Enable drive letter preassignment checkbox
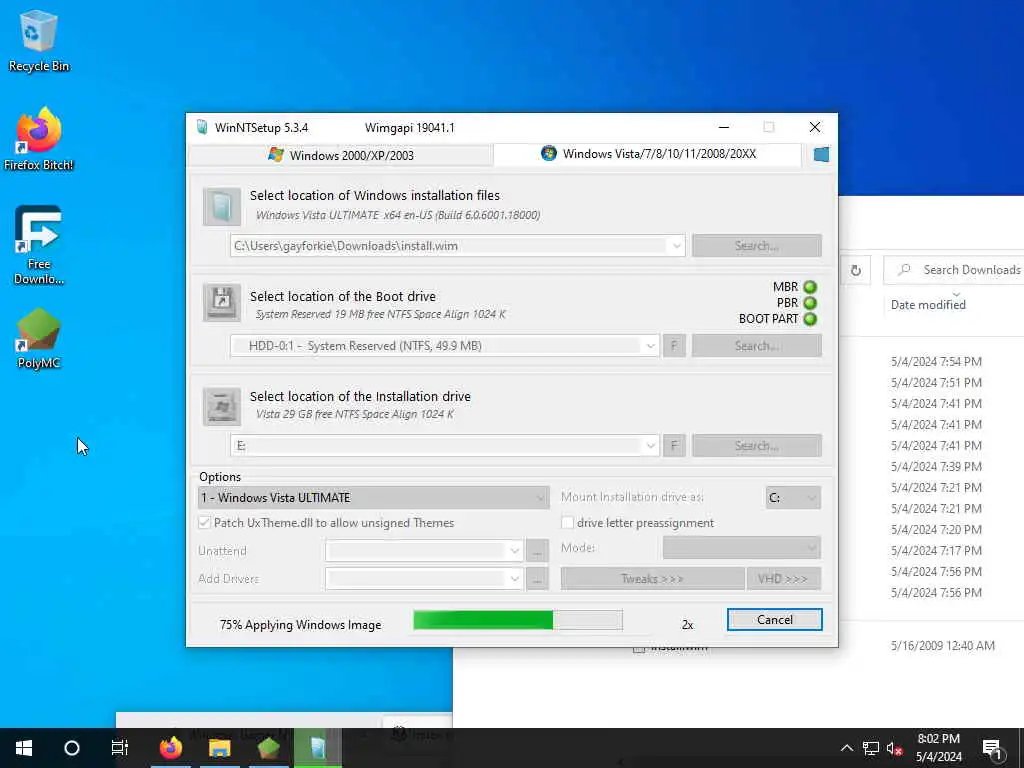Viewport: 1024px width, 768px height. coord(567,522)
